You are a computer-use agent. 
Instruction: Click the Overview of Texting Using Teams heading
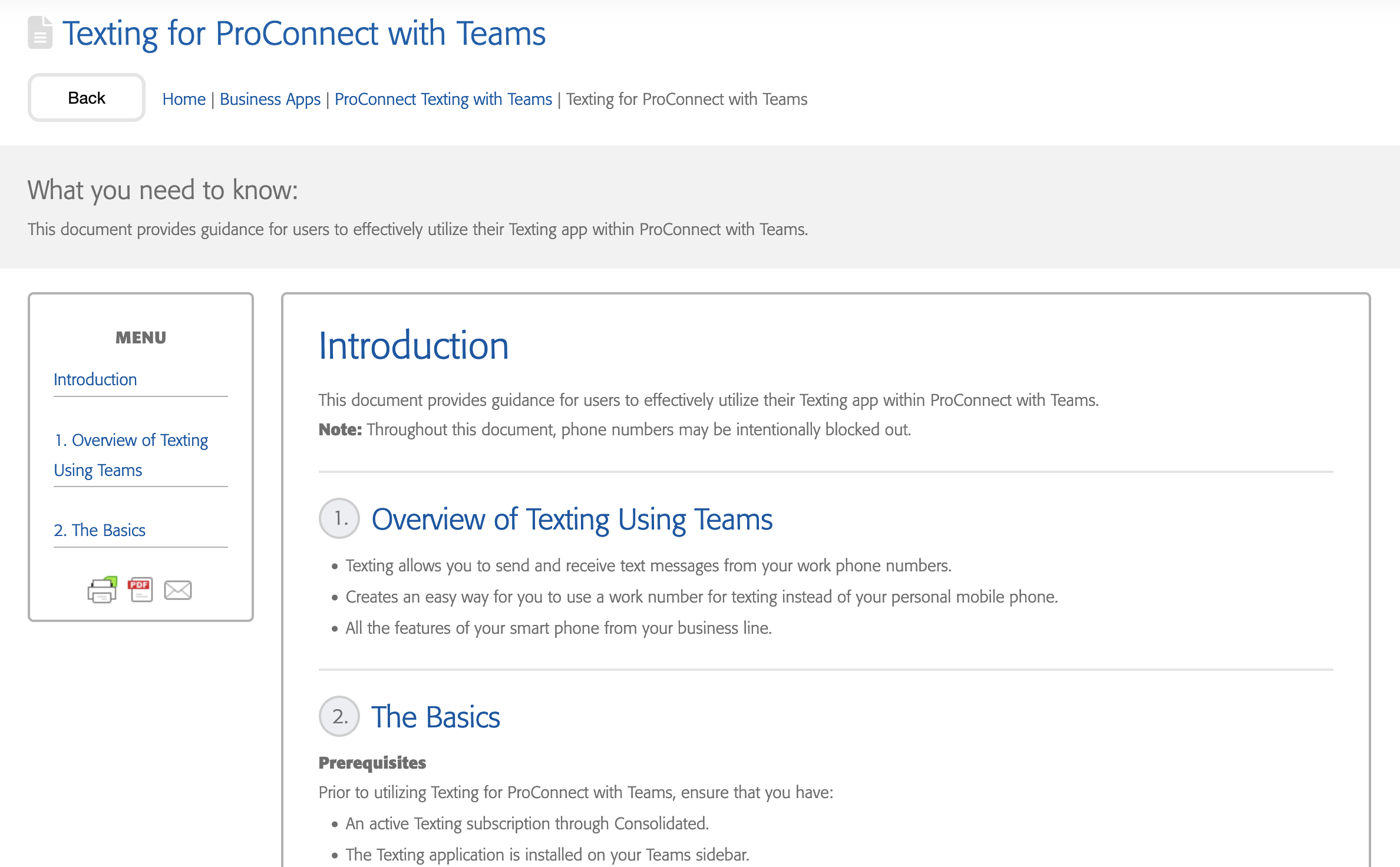[572, 519]
